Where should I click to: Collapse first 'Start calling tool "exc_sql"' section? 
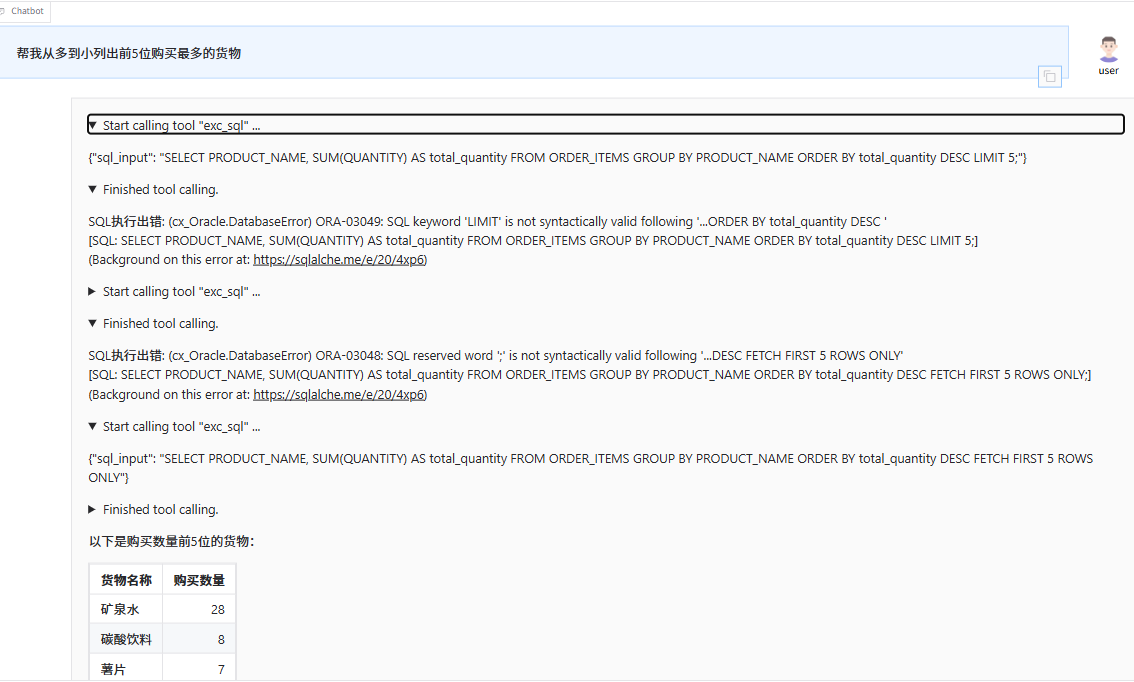pyautogui.click(x=605, y=125)
